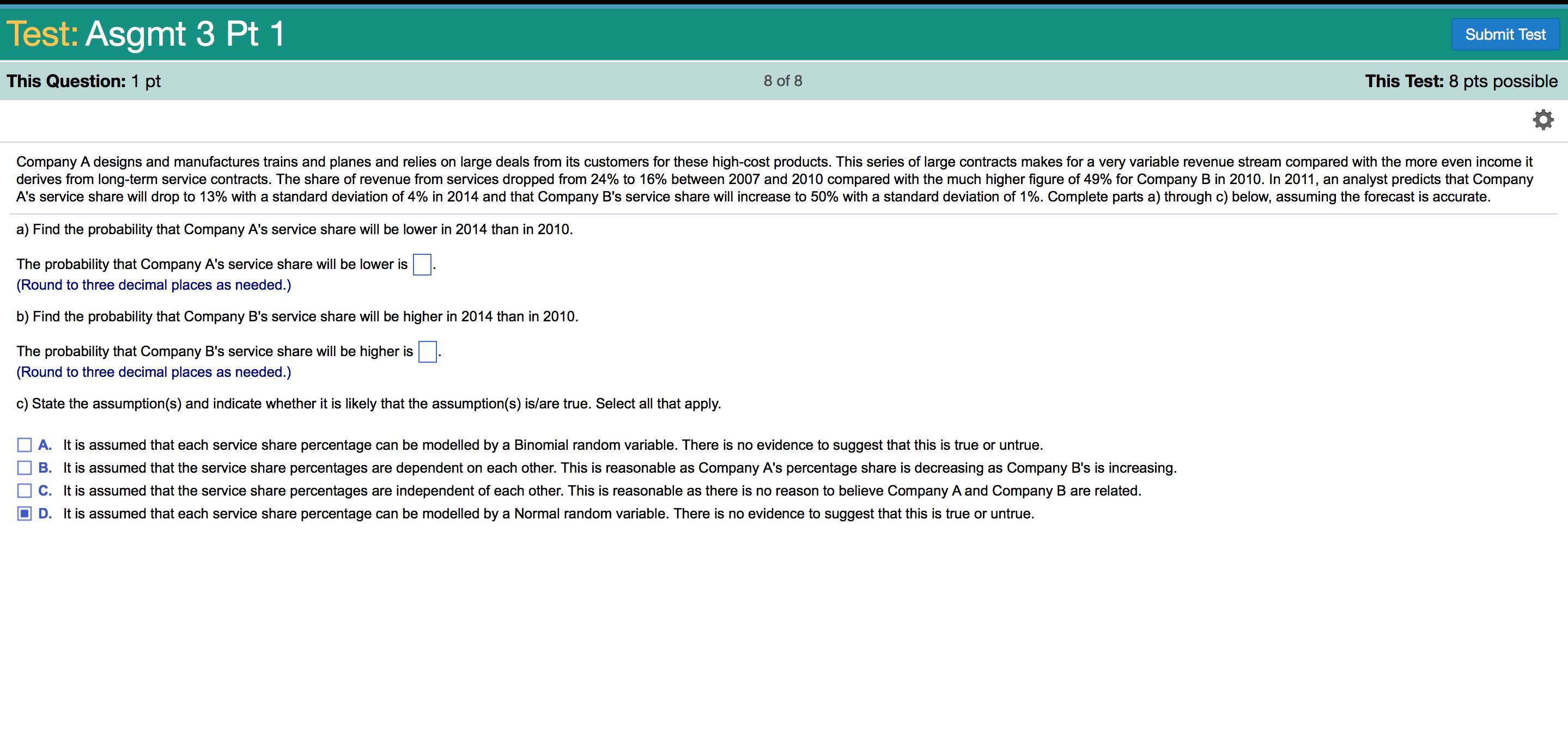Click the letter C option label
Screen dimensions: 1568x733
(x=45, y=491)
